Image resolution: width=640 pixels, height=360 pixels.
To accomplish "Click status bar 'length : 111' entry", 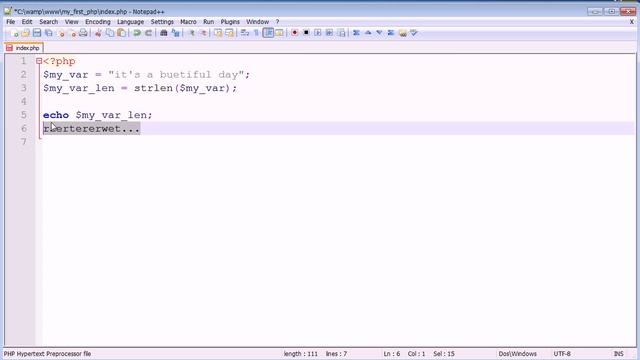I will [300, 354].
